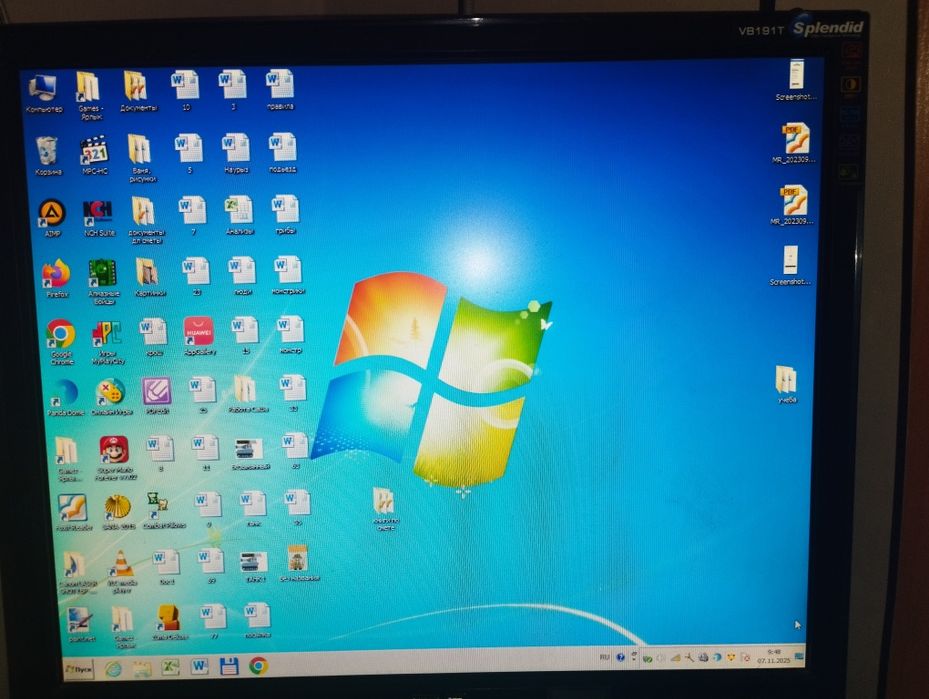Open the Word document named Науруз
The width and height of the screenshot is (929, 699).
pyautogui.click(x=236, y=153)
